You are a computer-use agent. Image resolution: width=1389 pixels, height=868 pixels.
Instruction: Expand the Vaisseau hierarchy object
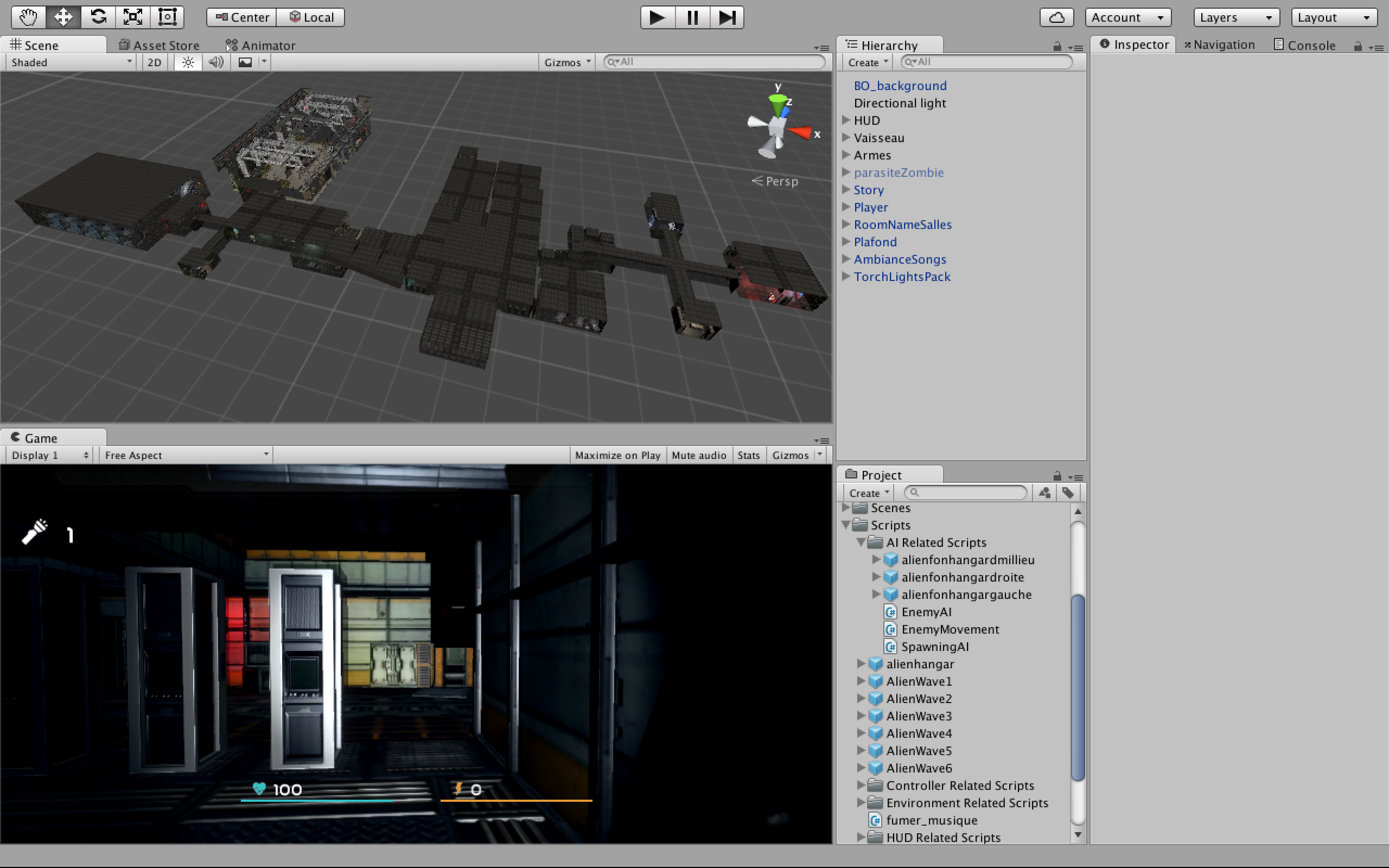point(845,138)
